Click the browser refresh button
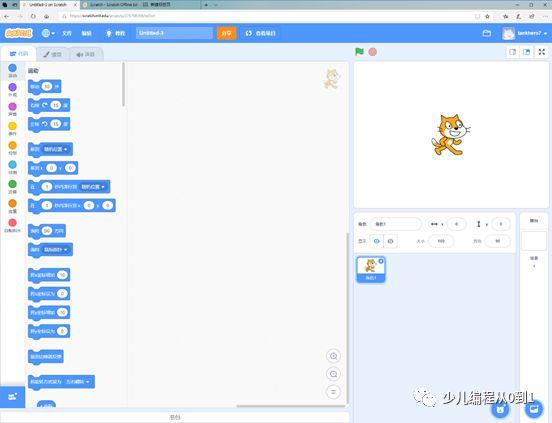This screenshot has width=552, height=423. pyautogui.click(x=33, y=16)
